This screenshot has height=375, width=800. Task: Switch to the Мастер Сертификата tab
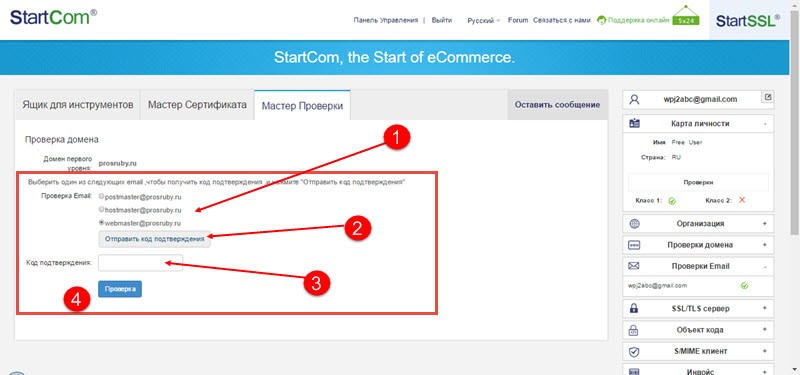click(197, 105)
